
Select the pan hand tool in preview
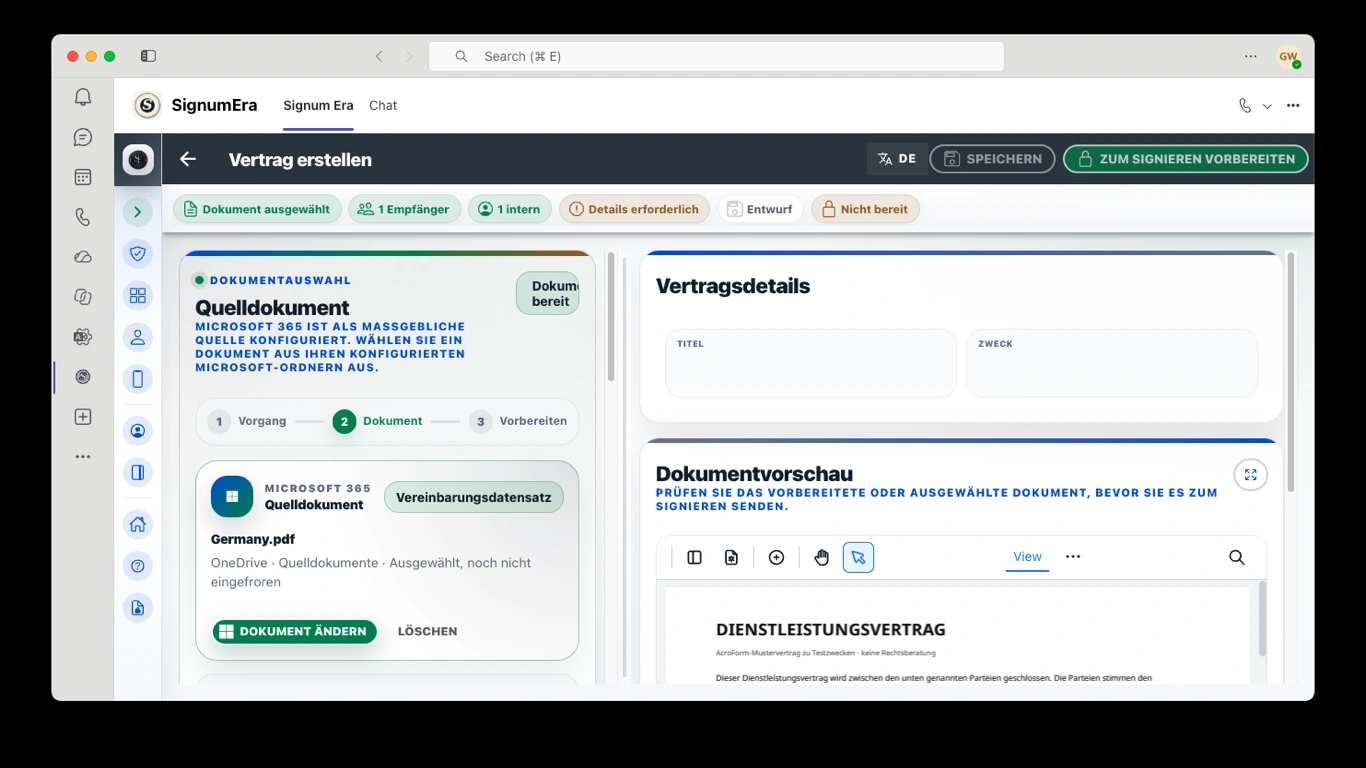tap(822, 557)
